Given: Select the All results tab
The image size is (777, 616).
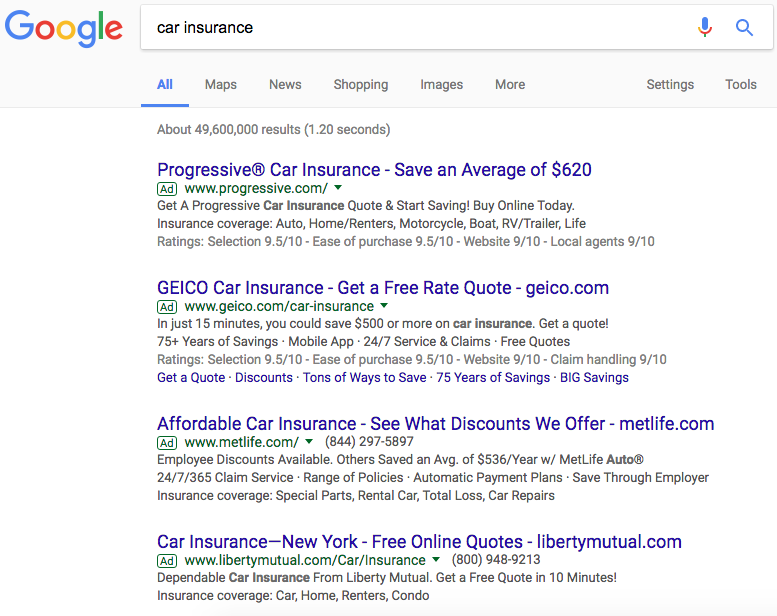Looking at the screenshot, I should 165,85.
